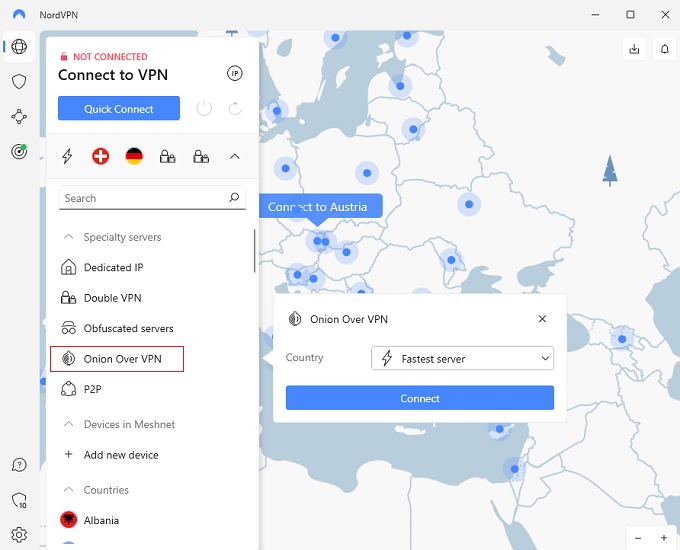Open the Country Fastest server dropdown
The width and height of the screenshot is (680, 550).
click(462, 358)
